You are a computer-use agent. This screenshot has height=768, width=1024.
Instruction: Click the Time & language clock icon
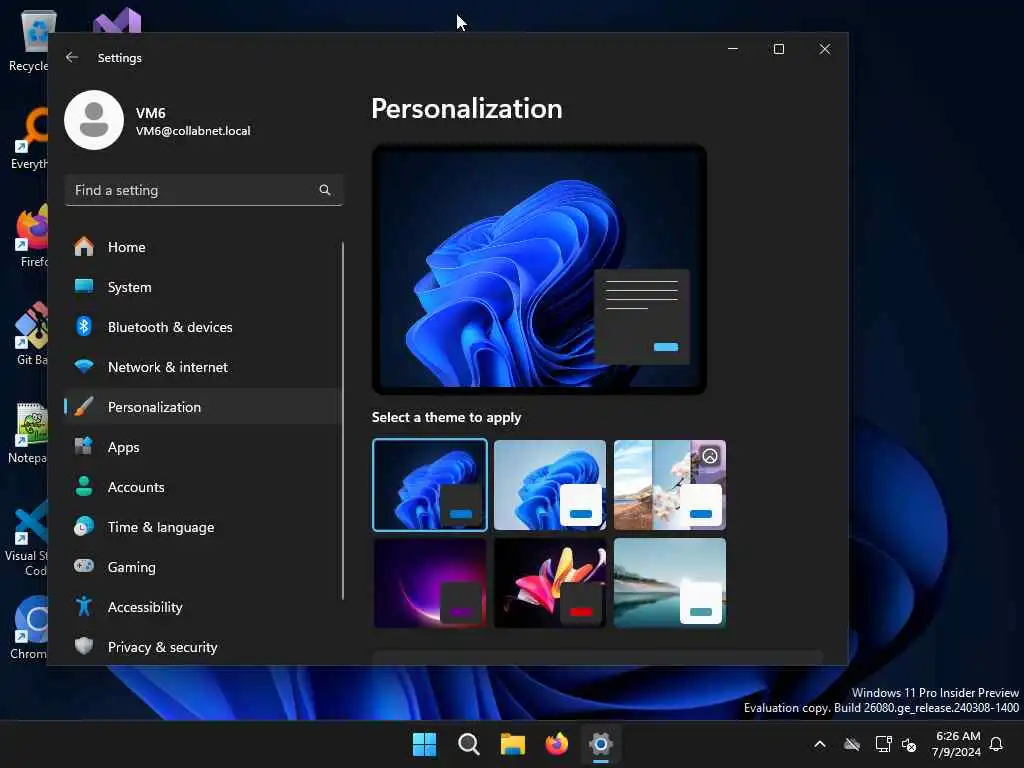click(84, 526)
